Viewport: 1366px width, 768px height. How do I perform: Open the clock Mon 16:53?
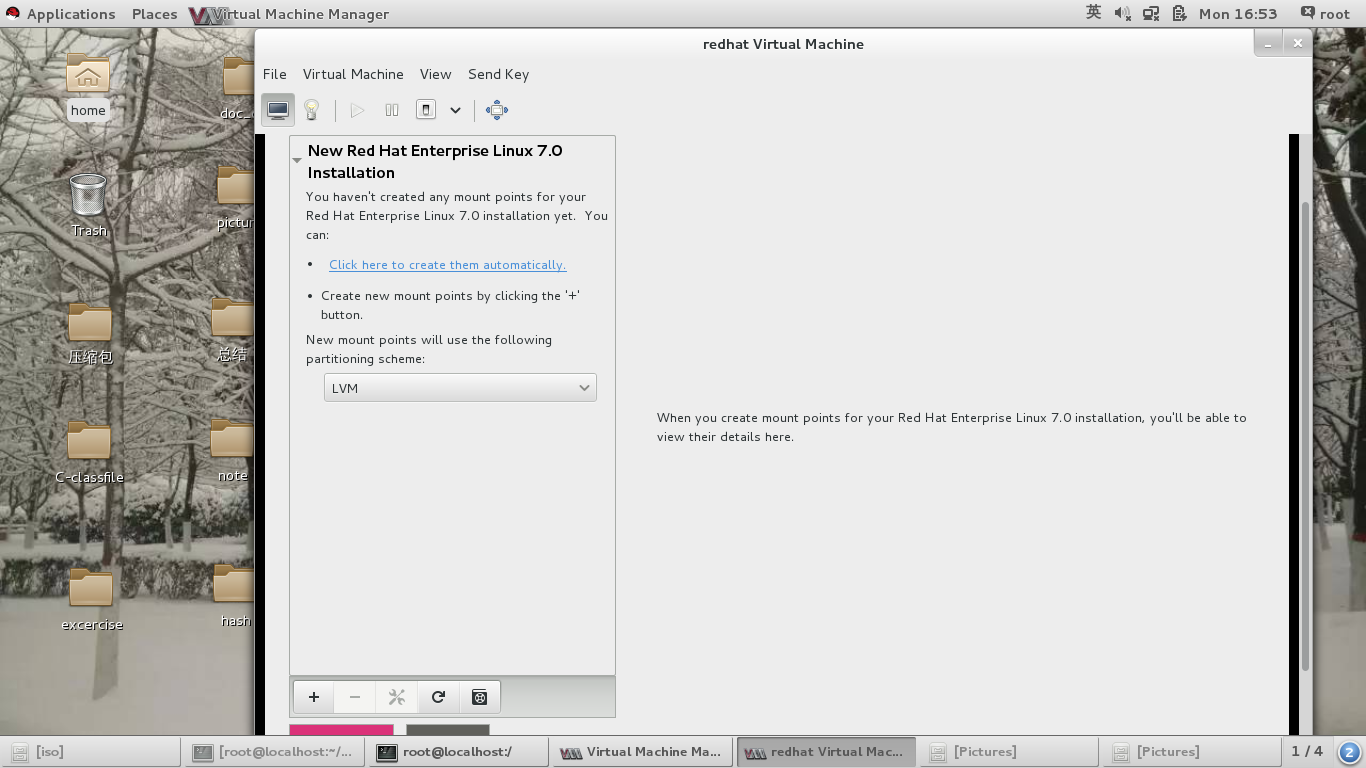coord(1238,14)
